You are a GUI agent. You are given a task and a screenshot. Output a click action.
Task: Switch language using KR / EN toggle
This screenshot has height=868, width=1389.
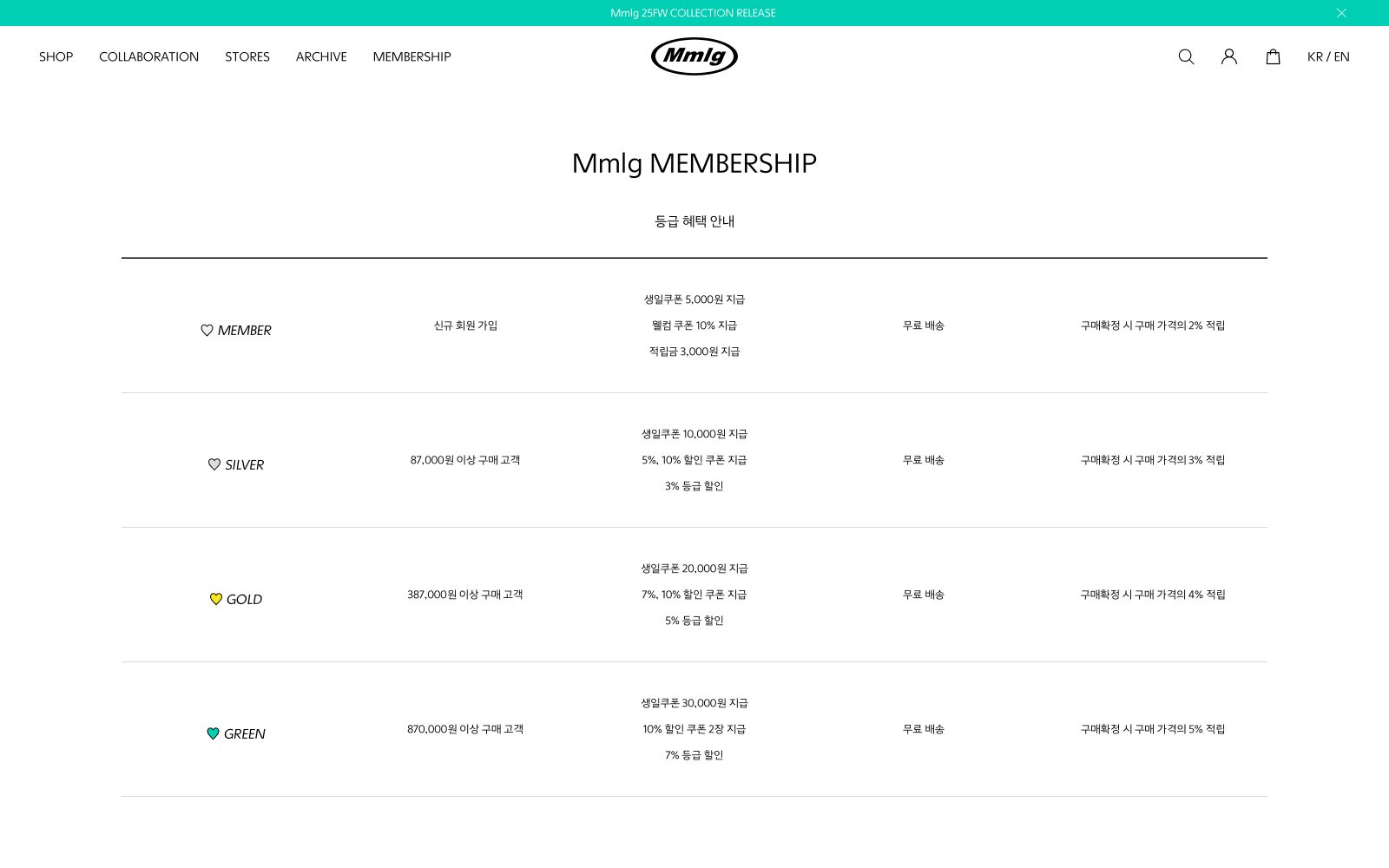point(1327,56)
